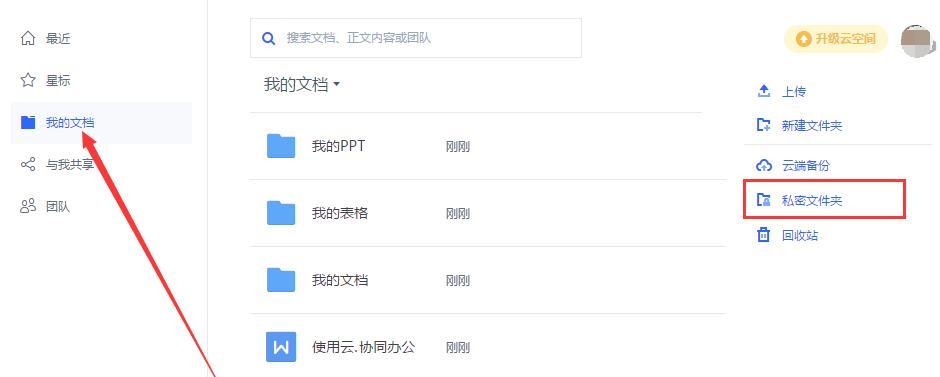
Task: Focus the 搜索文档 search field
Action: tap(415, 38)
